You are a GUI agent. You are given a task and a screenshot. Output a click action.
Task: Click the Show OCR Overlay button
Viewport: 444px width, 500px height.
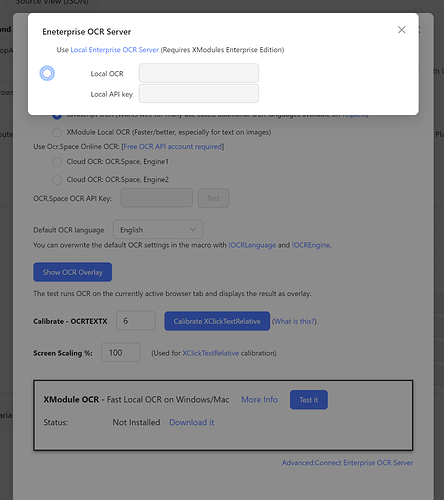pos(73,272)
